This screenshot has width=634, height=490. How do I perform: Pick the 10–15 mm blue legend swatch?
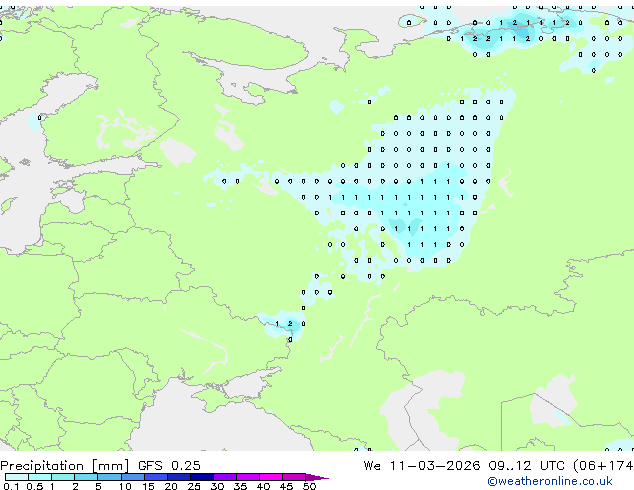(x=132, y=477)
